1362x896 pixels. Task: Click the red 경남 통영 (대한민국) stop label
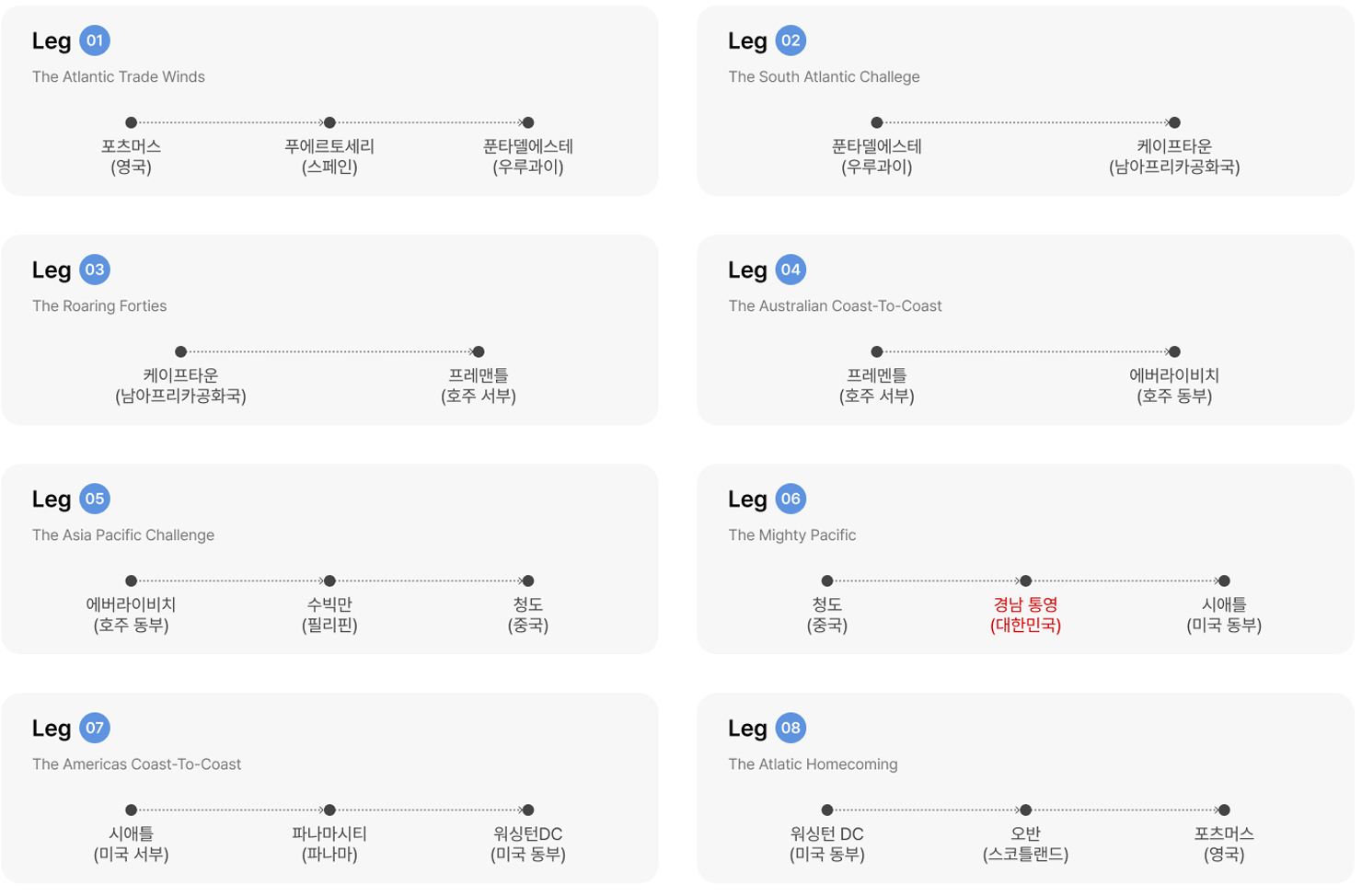pos(1025,615)
